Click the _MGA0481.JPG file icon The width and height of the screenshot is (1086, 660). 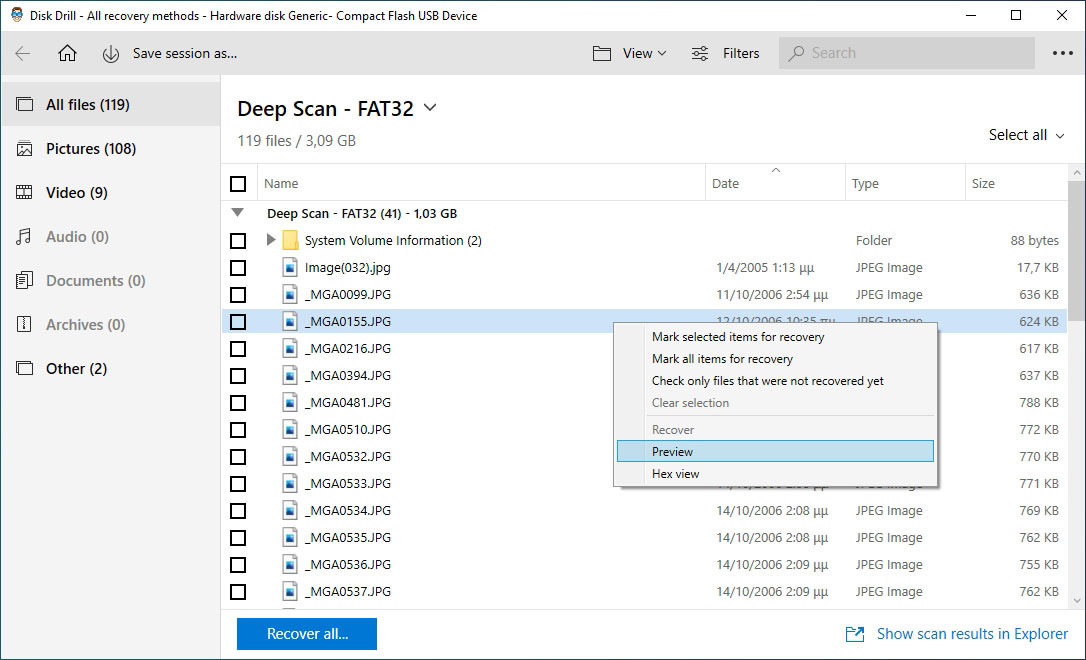[x=290, y=402]
